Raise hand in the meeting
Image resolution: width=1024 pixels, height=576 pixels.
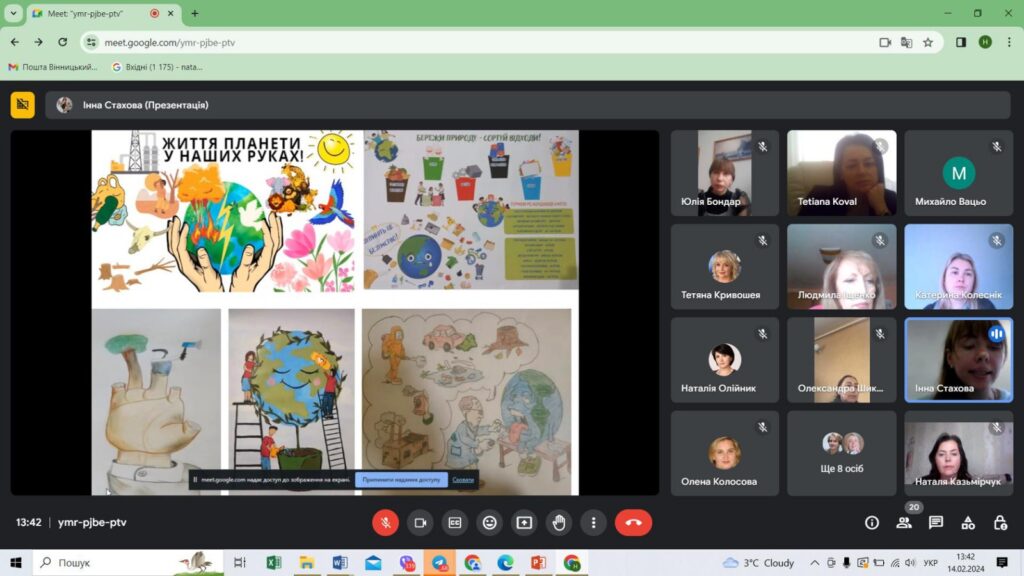559,522
